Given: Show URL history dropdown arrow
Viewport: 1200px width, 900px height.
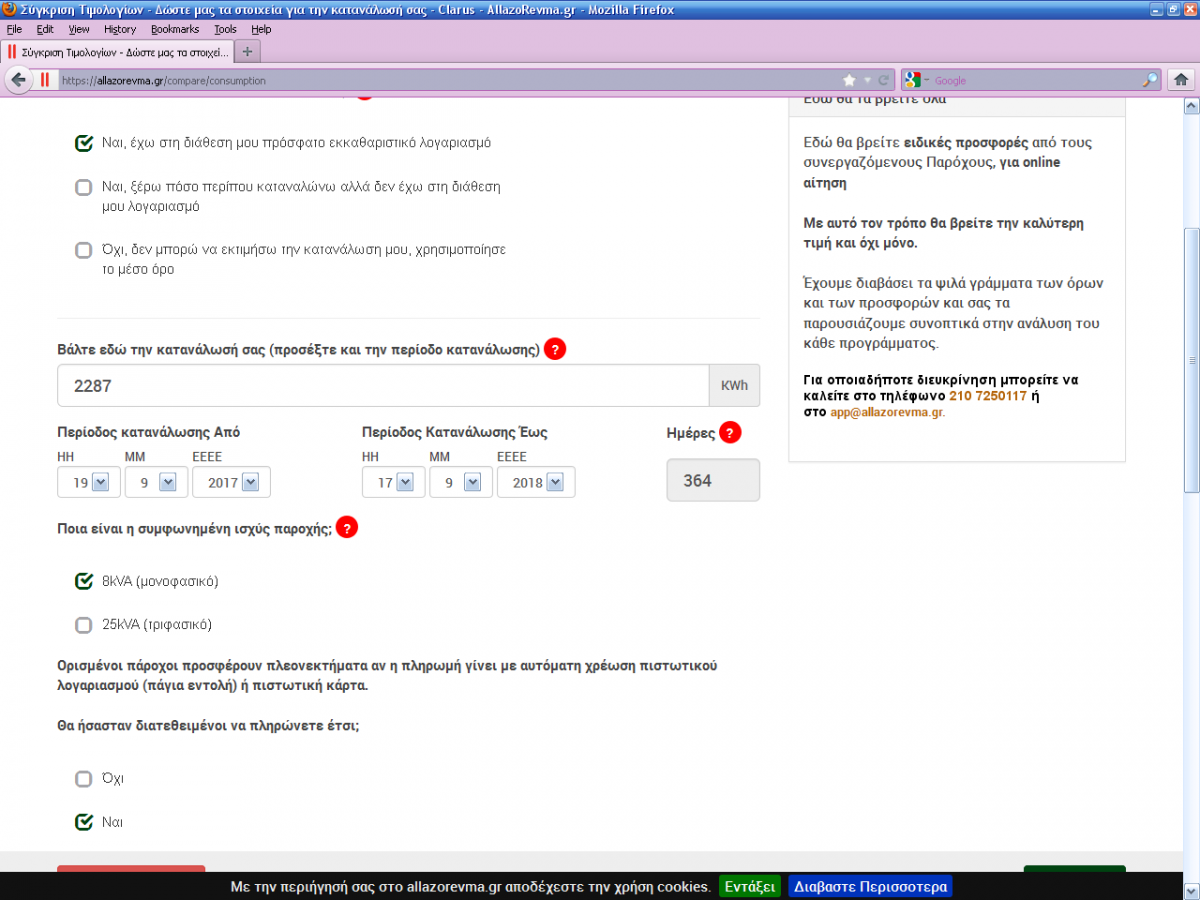Looking at the screenshot, I should [x=867, y=80].
